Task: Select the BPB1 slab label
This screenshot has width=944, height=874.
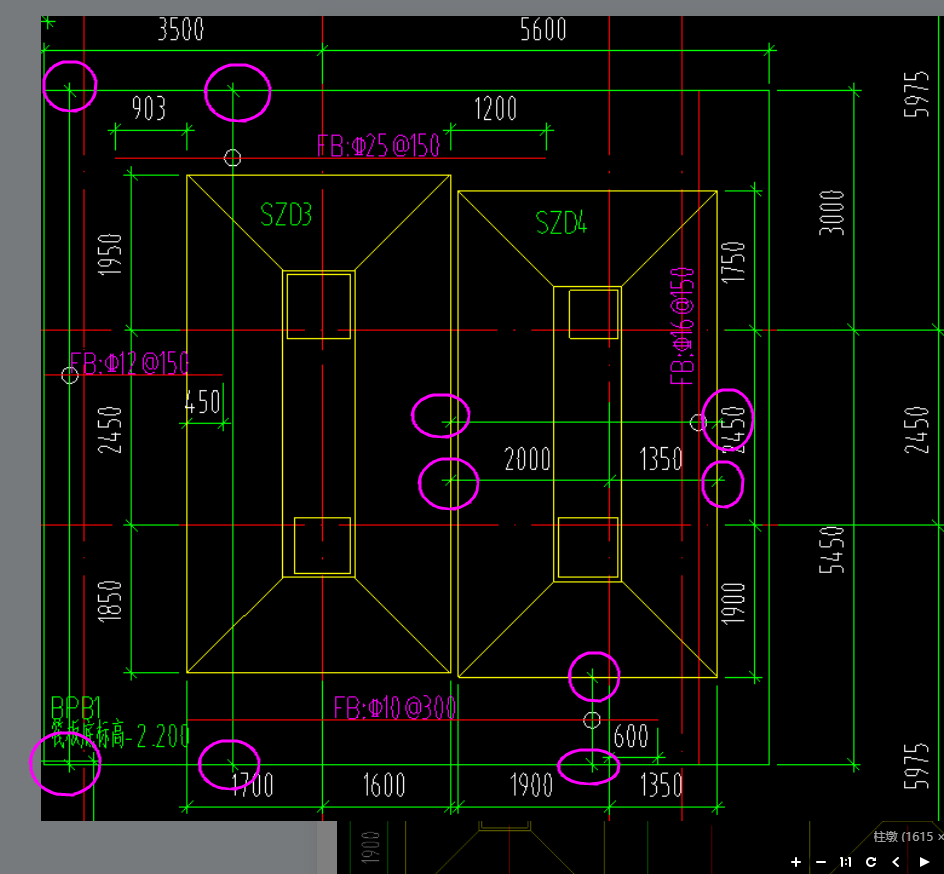Action: pyautogui.click(x=75, y=707)
